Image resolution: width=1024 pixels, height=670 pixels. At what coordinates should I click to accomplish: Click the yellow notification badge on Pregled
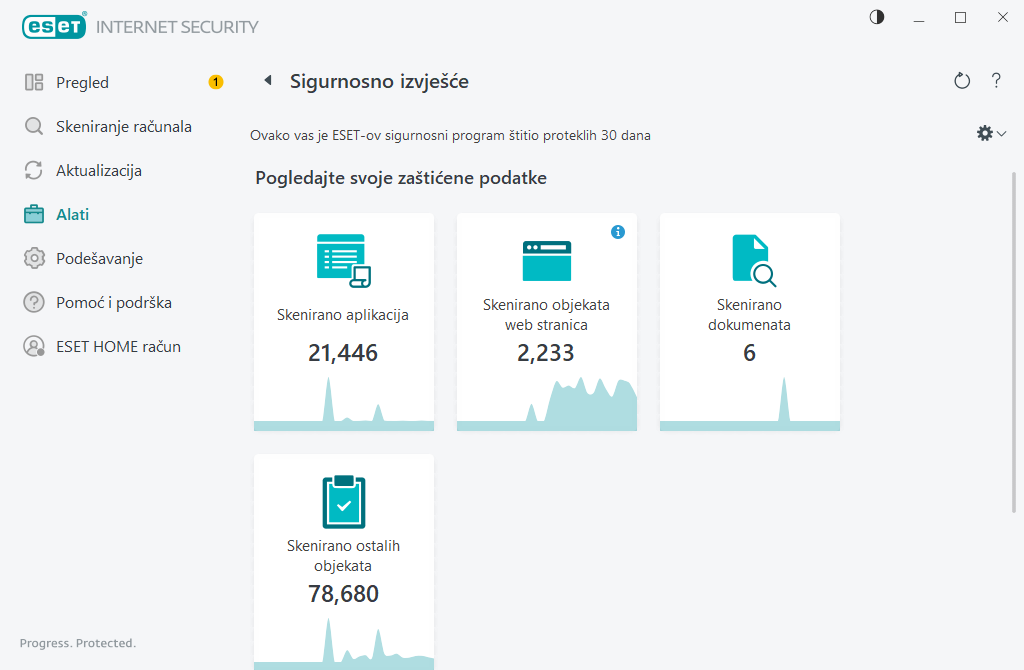click(x=216, y=82)
